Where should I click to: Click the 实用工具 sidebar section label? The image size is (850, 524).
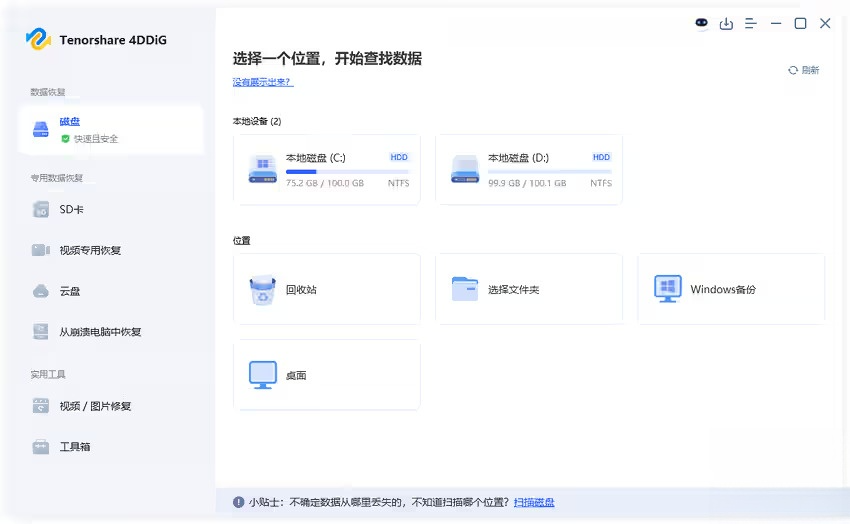(x=48, y=374)
